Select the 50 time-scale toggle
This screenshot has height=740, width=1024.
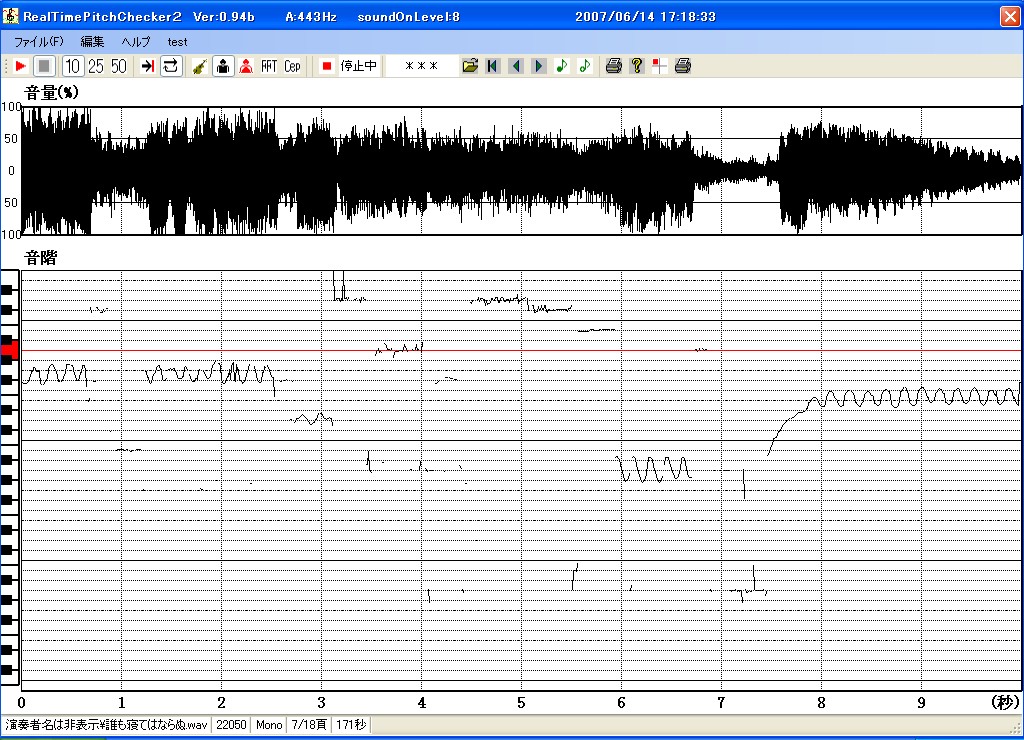[119, 66]
